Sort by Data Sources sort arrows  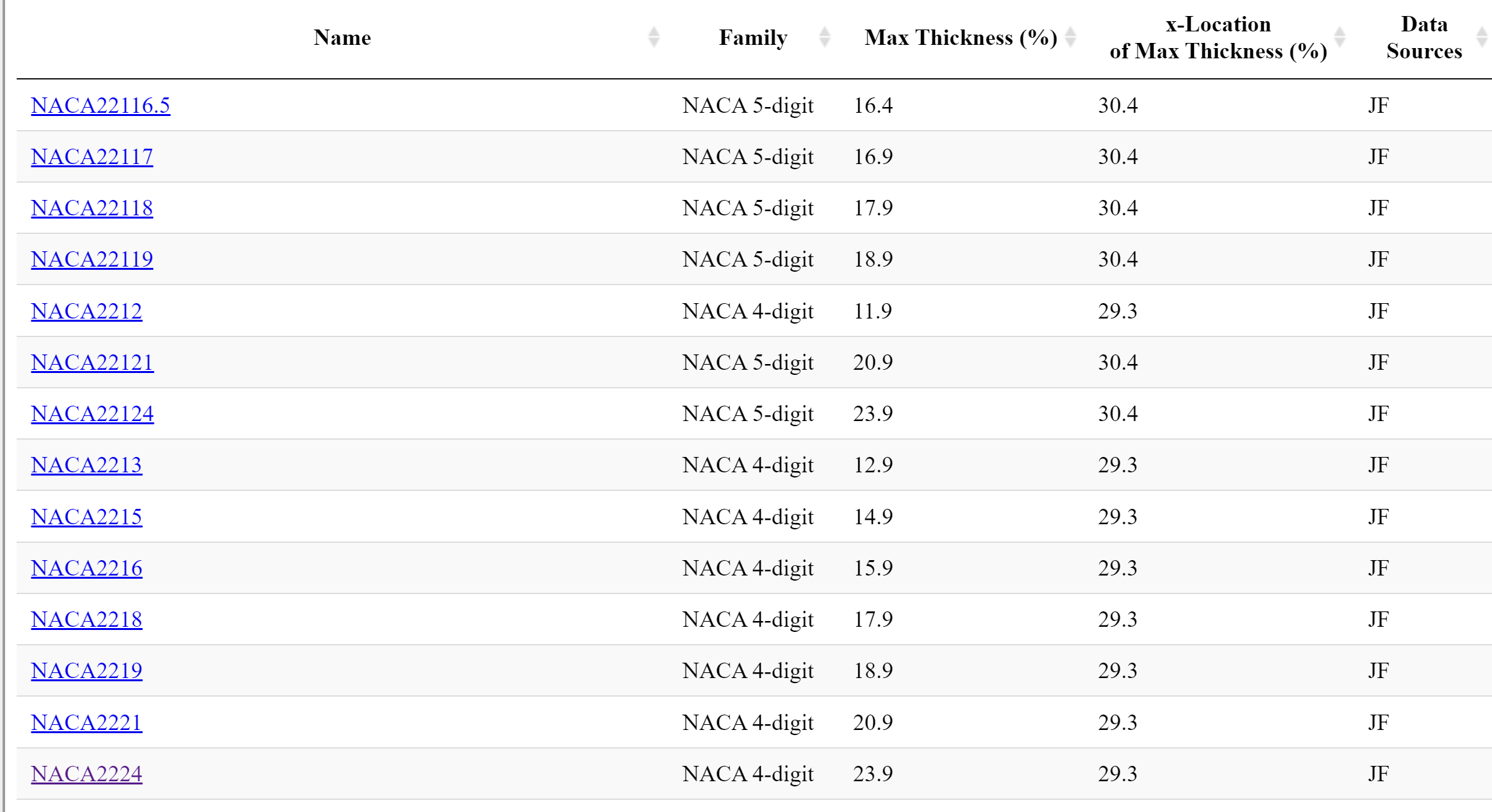(x=1481, y=37)
